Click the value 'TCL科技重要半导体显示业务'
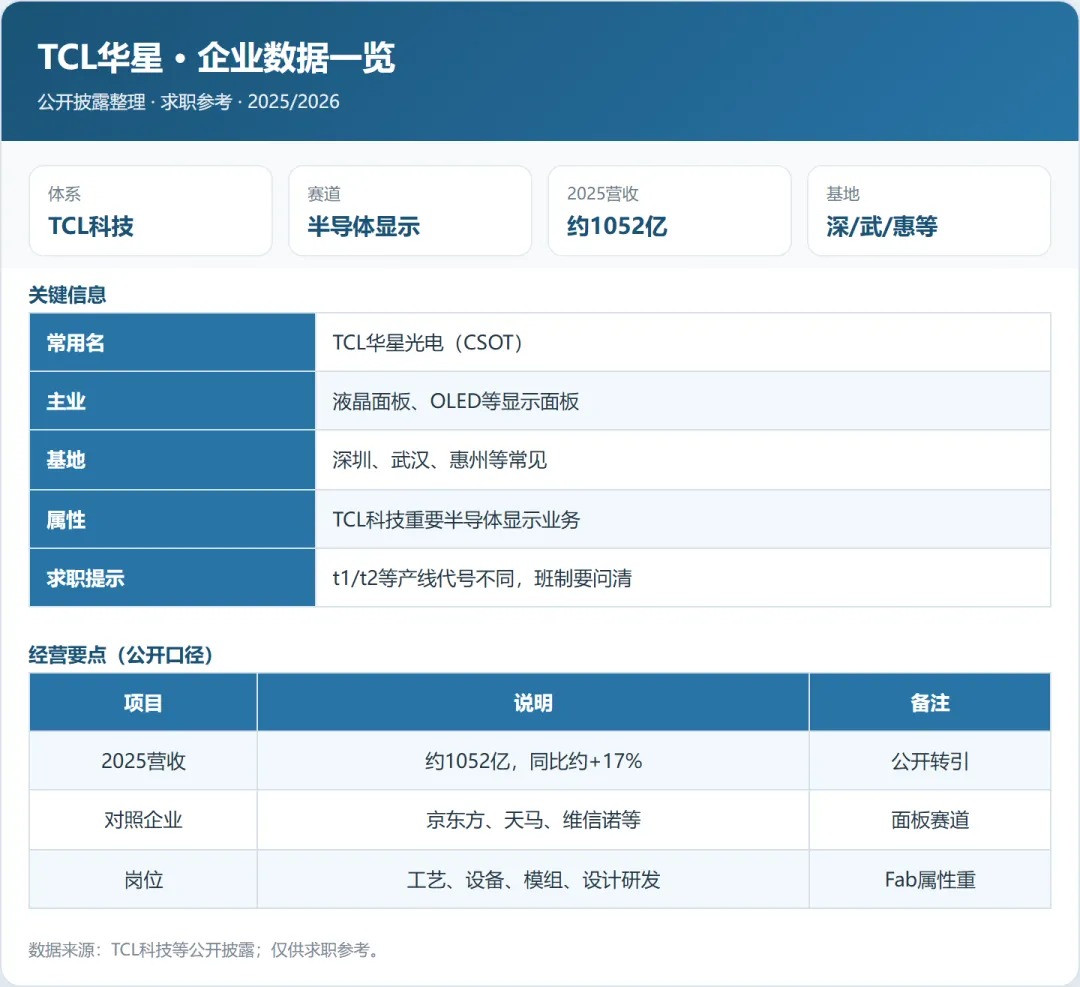The height and width of the screenshot is (987, 1080). pyautogui.click(x=456, y=519)
